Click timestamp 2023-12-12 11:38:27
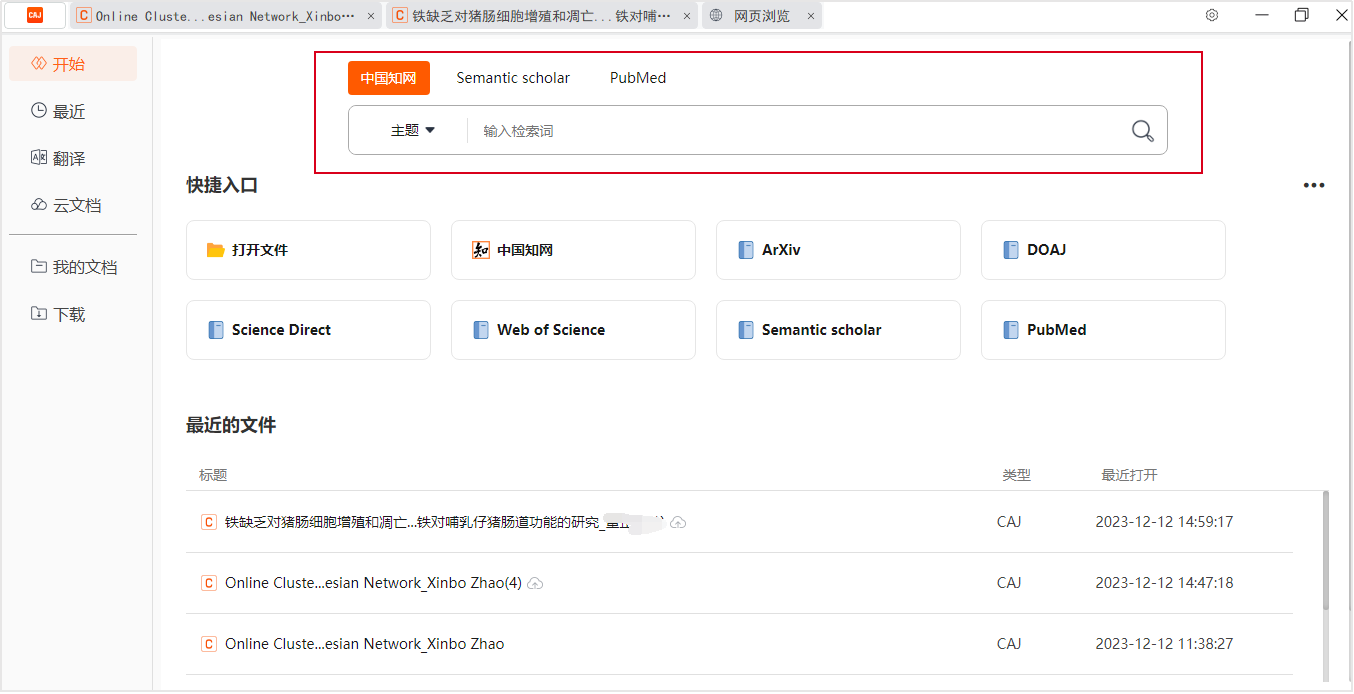 pos(1164,644)
